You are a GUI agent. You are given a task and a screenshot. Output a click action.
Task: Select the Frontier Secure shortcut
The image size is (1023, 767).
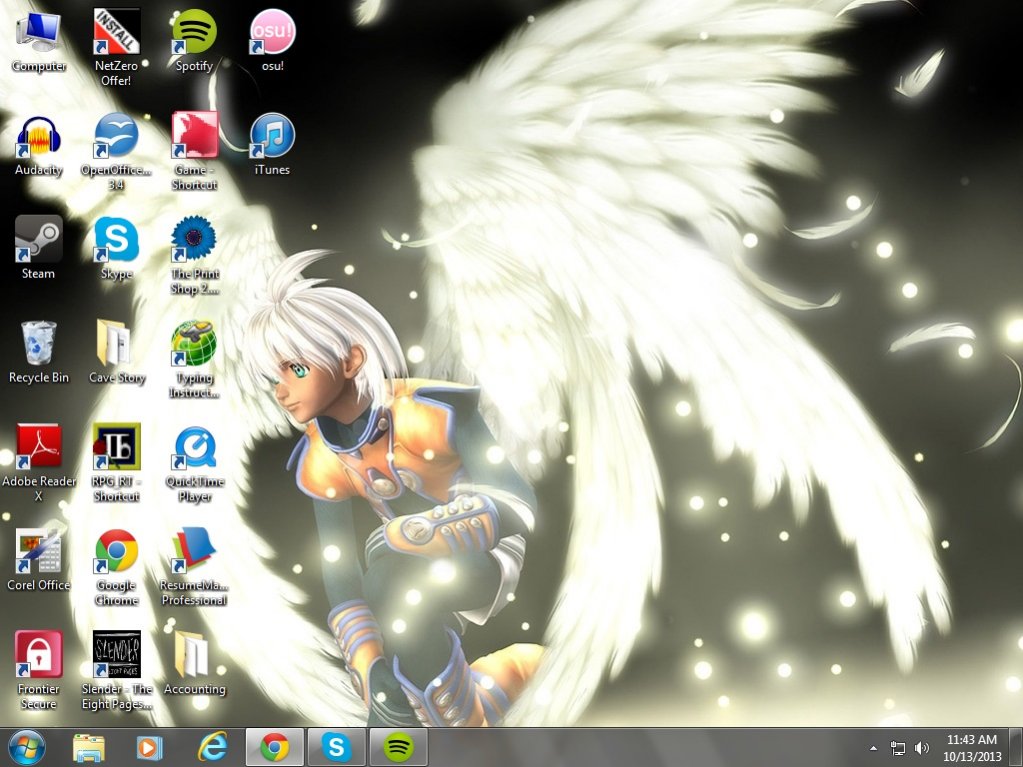click(x=38, y=670)
